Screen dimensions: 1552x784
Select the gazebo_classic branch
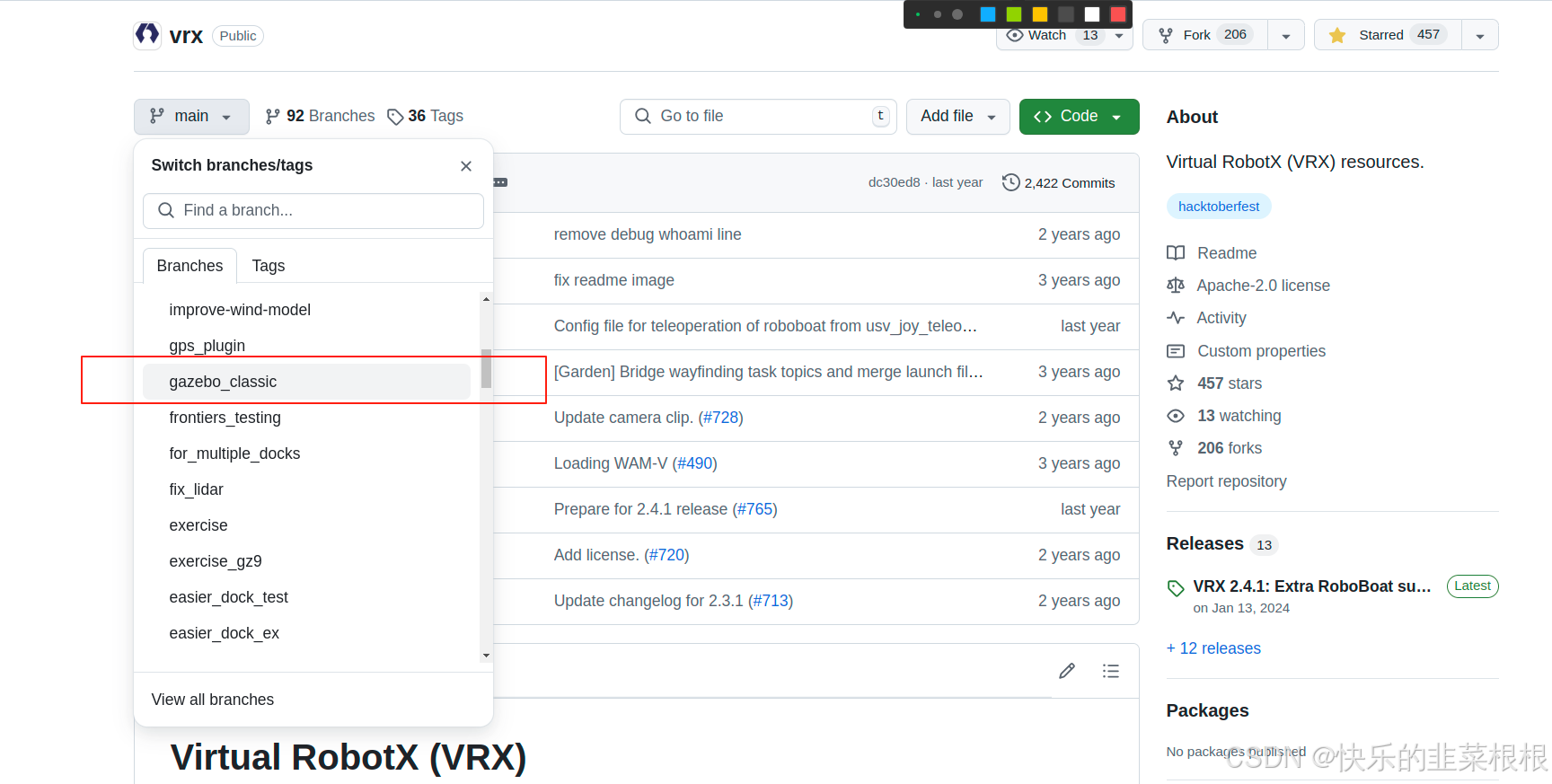tap(306, 382)
